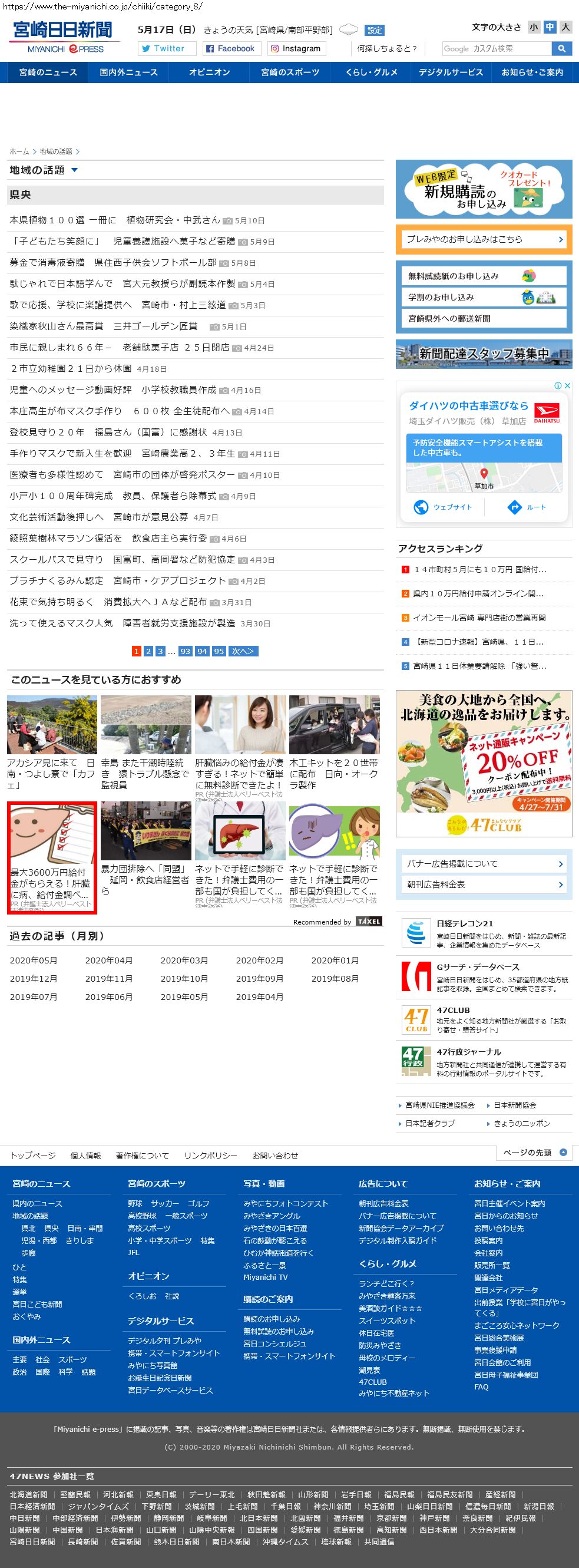
Task: Click the ルート directions icon in ad
Action: 515,507
